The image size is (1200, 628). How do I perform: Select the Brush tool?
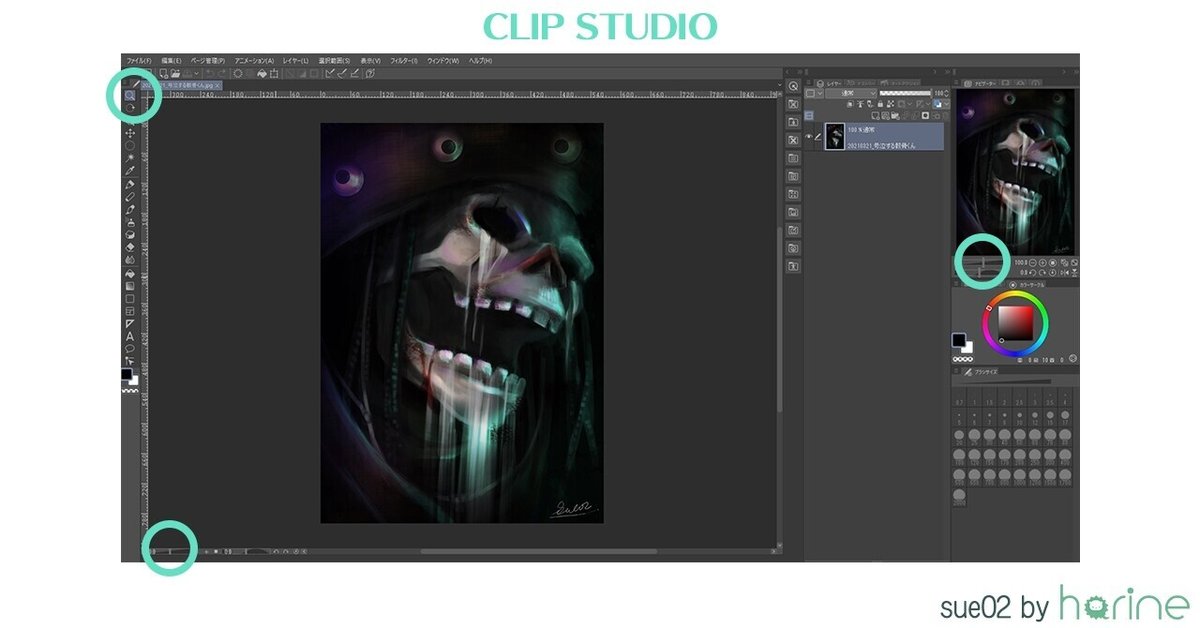coord(130,209)
